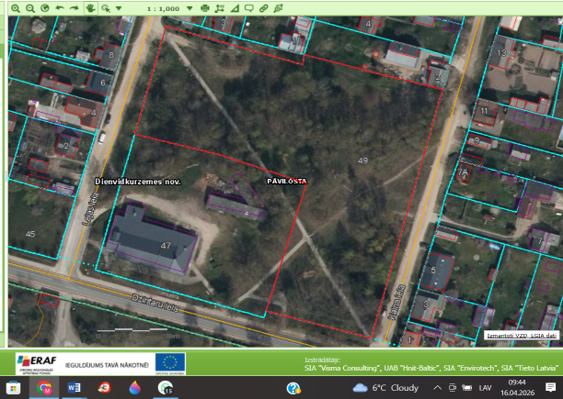
Task: Zoom to full extent with globe icon
Action: point(45,8)
